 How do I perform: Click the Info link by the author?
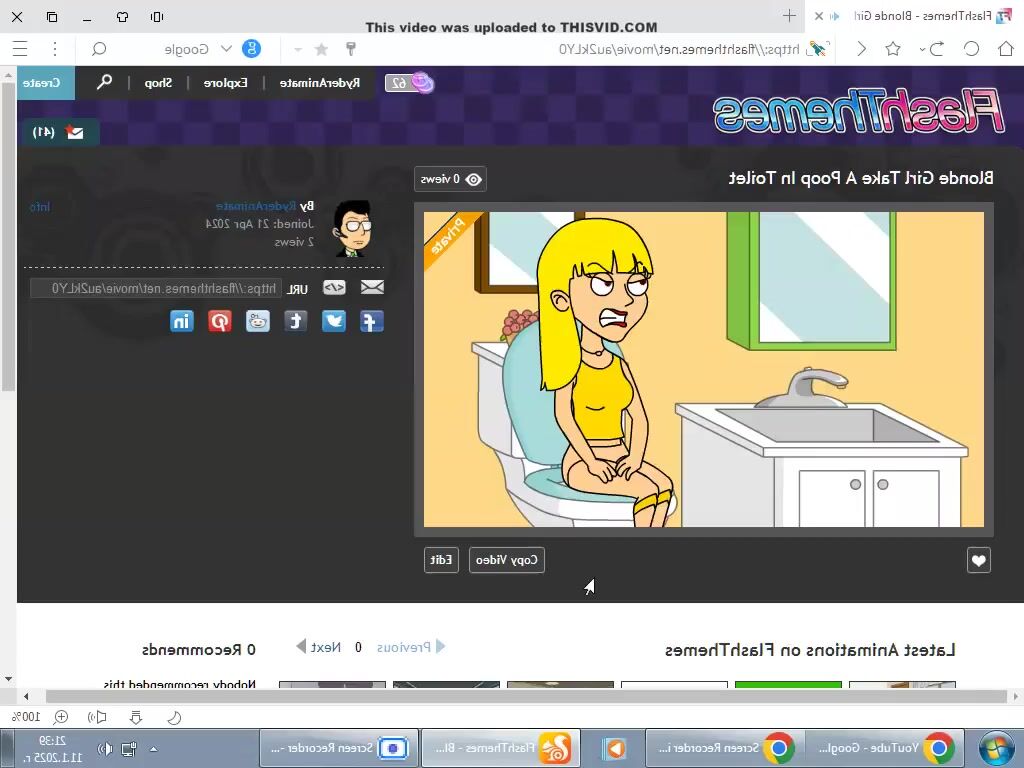coord(40,207)
